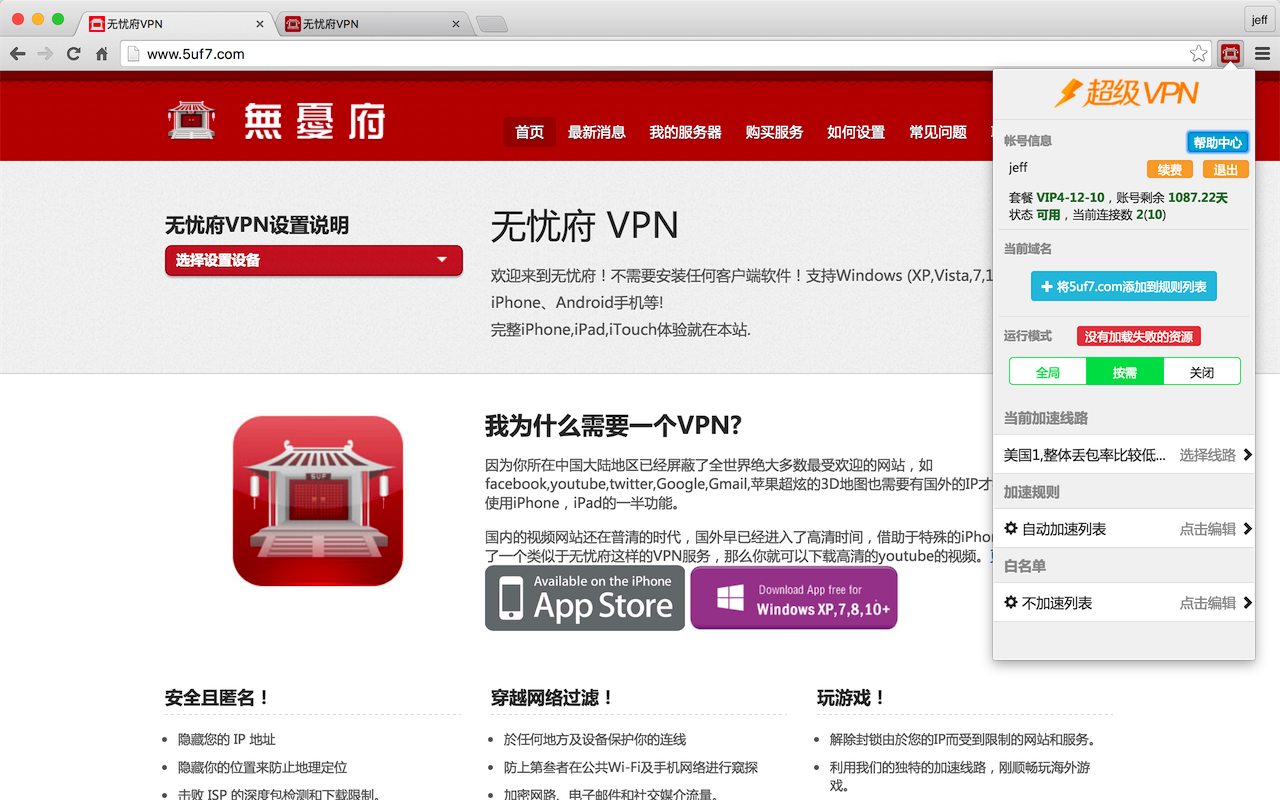Image resolution: width=1280 pixels, height=800 pixels.
Task: Open the 帮助中心 button
Action: pos(1217,141)
